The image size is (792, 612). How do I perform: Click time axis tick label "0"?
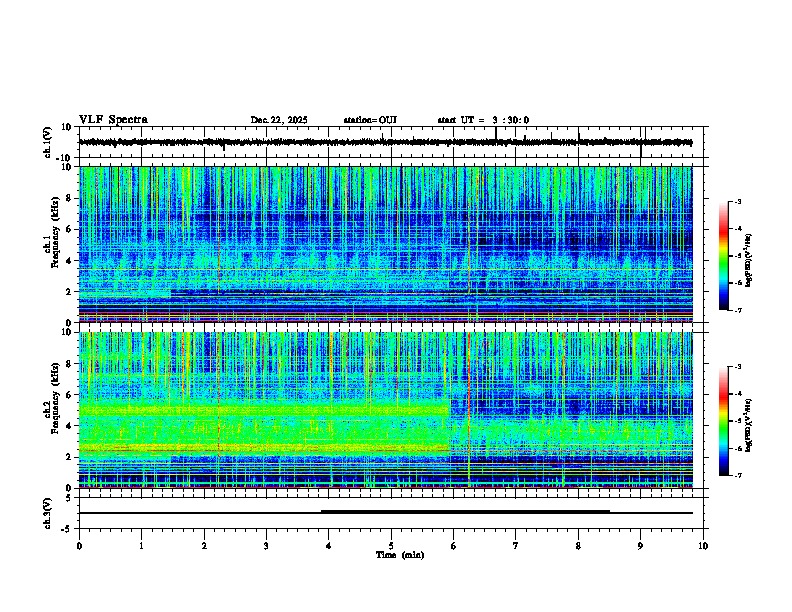pos(79,546)
